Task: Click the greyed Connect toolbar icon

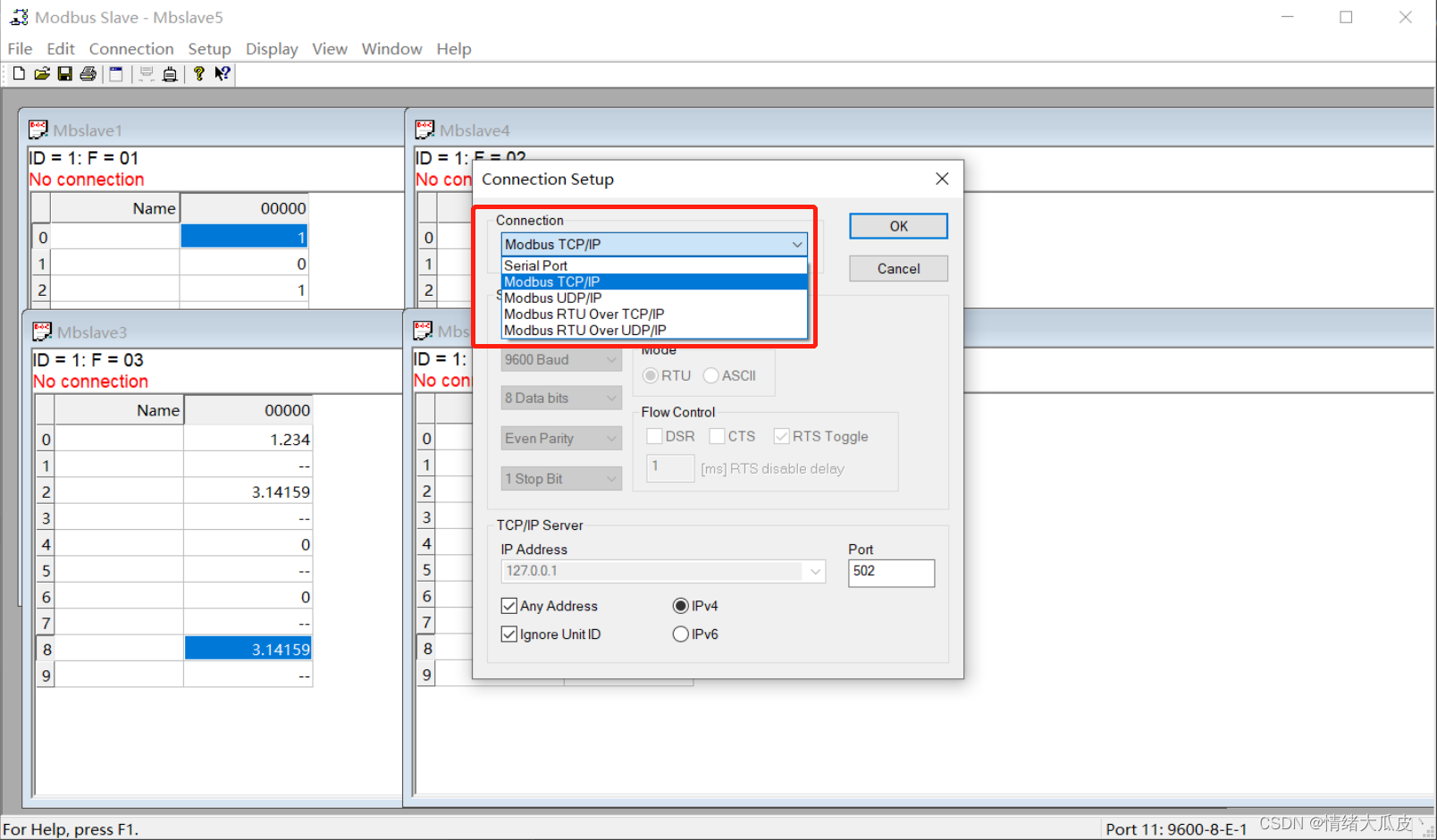Action: (x=147, y=74)
